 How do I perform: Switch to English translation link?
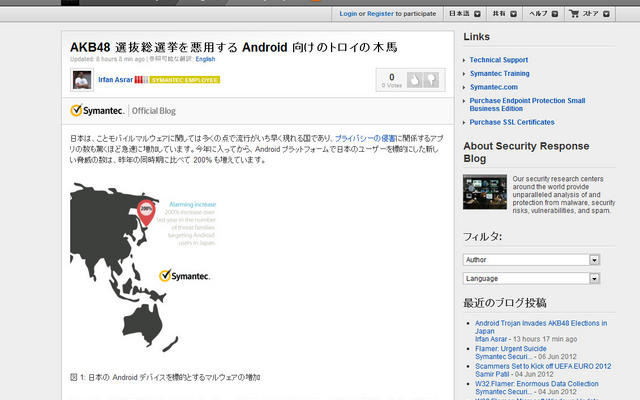[x=205, y=59]
